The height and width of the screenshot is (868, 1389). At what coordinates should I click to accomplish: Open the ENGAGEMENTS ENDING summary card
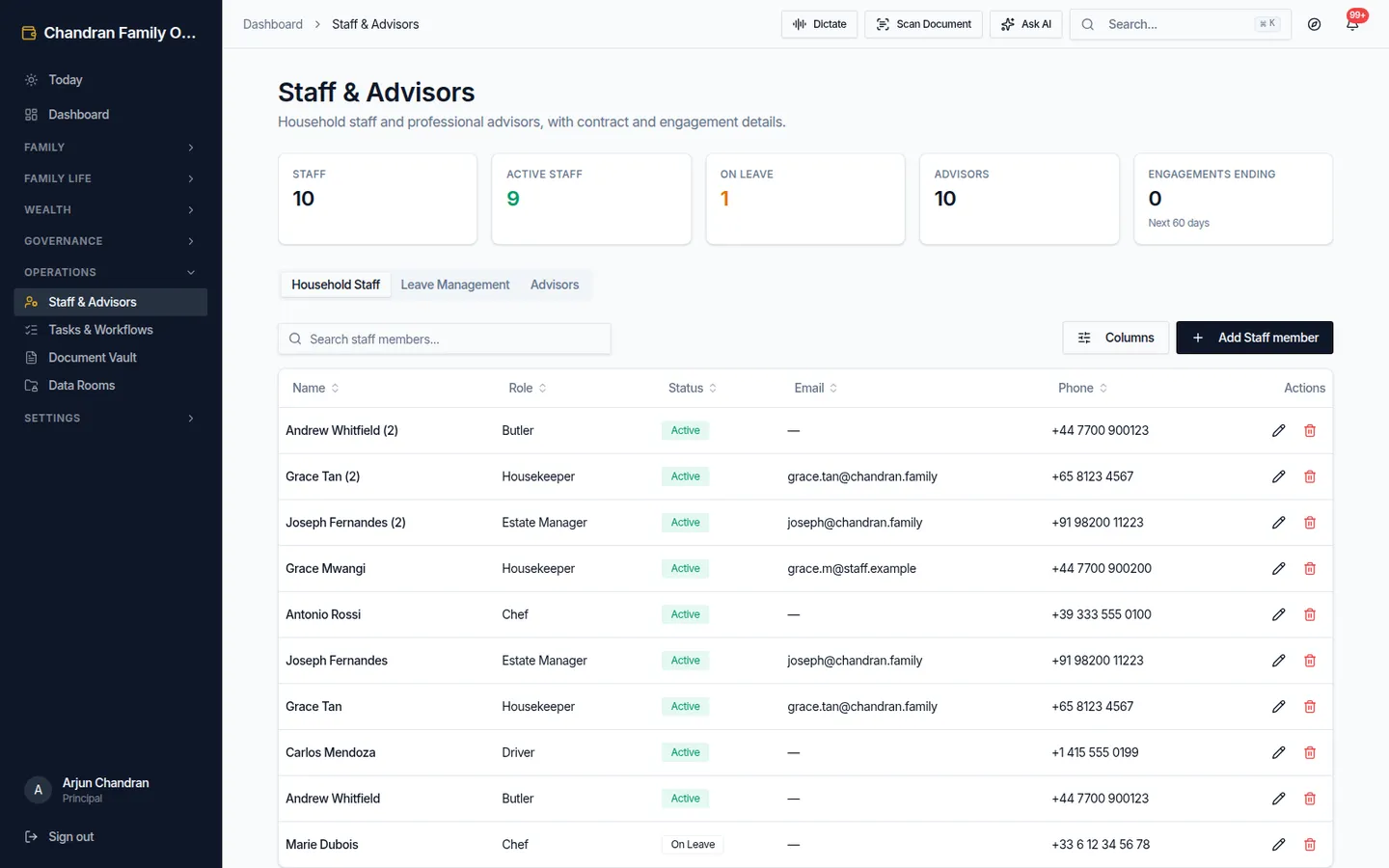1233,200
